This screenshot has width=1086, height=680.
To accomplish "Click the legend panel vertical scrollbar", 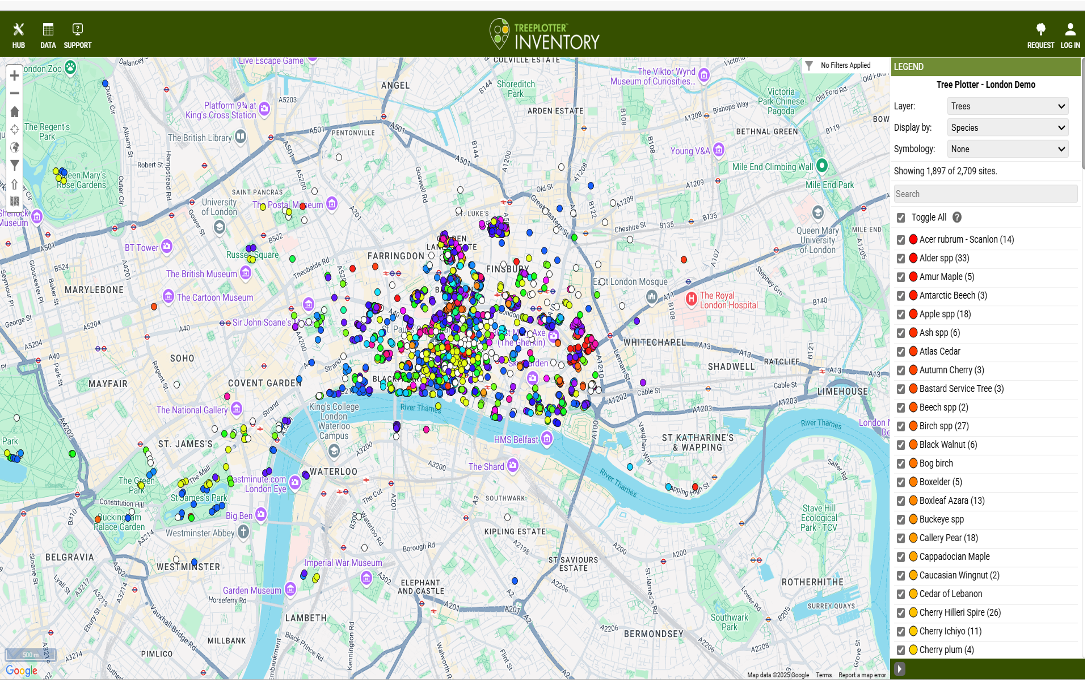I will [1083, 114].
